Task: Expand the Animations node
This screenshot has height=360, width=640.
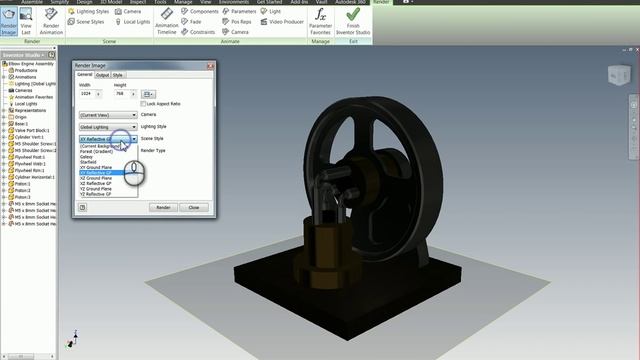Action: 4,77
